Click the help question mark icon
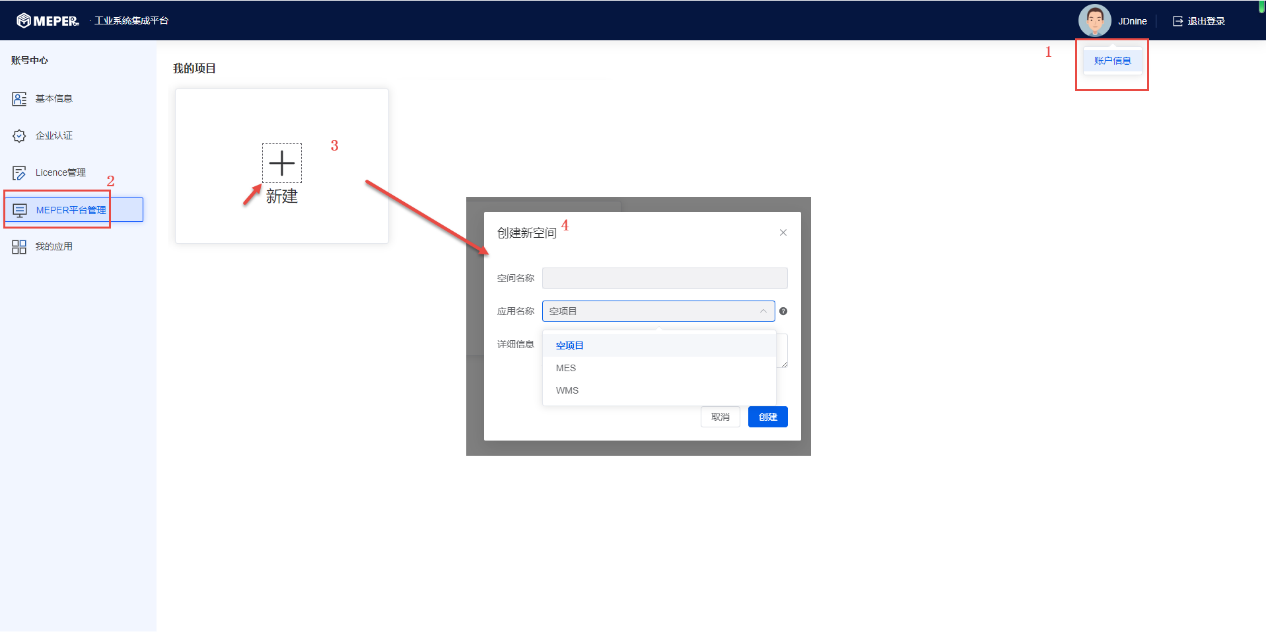The image size is (1268, 644). (783, 311)
